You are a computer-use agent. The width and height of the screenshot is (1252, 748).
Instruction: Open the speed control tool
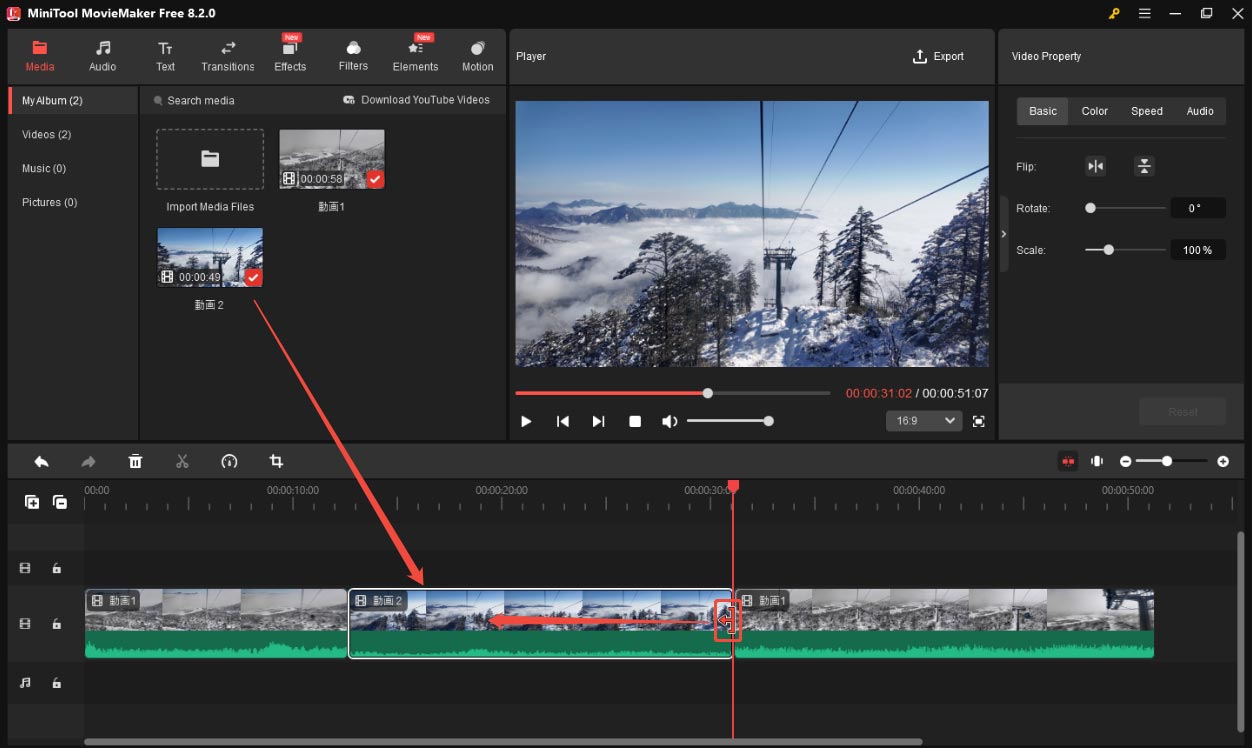[x=229, y=461]
